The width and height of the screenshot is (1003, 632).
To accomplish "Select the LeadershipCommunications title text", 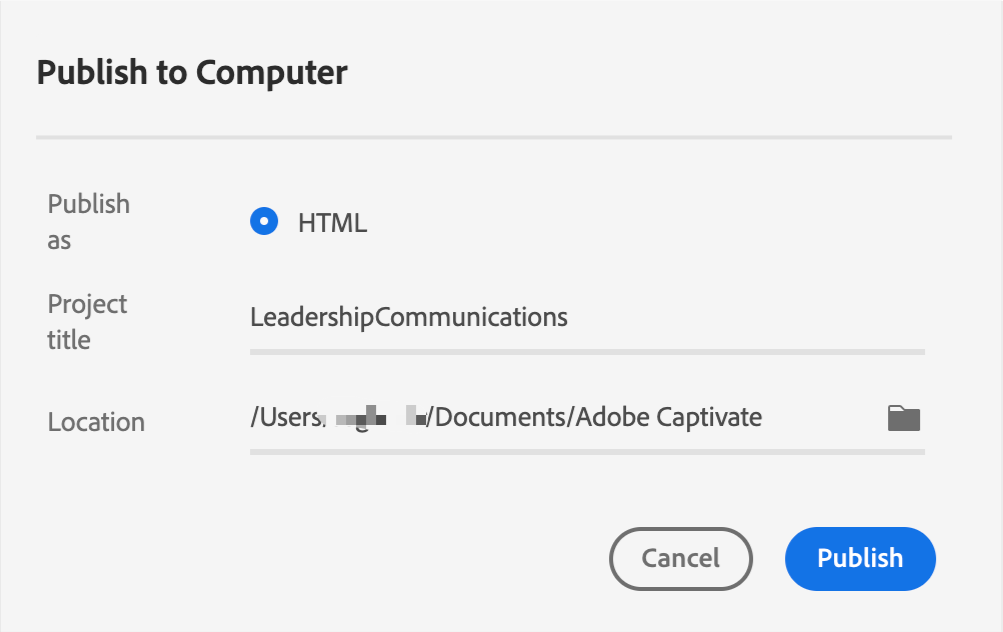I will tap(408, 317).
